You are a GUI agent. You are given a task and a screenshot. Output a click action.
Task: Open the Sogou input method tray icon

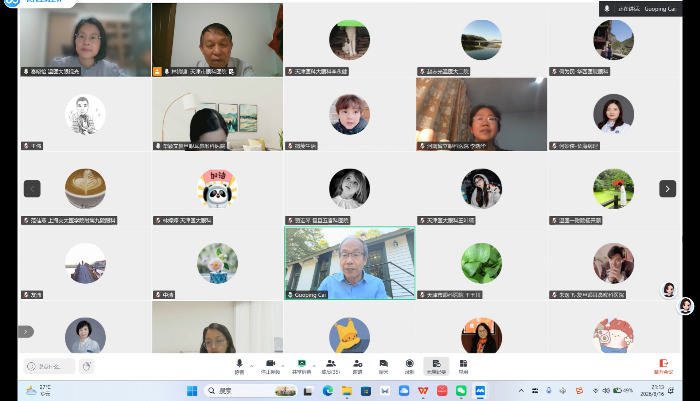point(579,391)
